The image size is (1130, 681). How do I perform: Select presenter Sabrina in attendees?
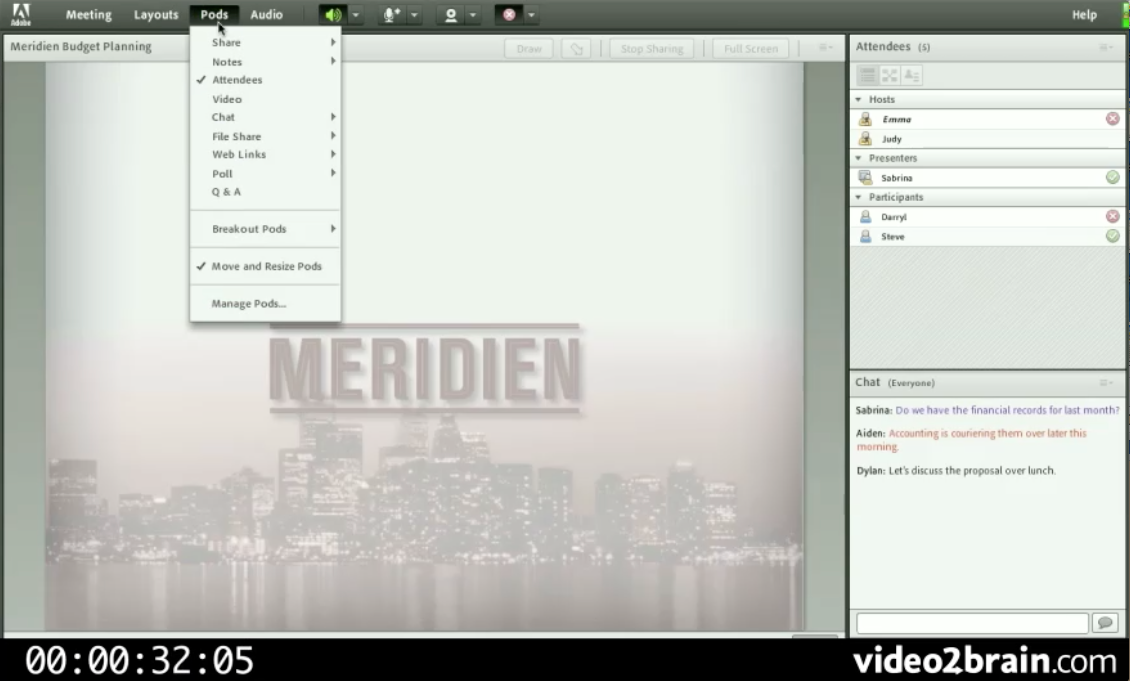[x=987, y=178]
